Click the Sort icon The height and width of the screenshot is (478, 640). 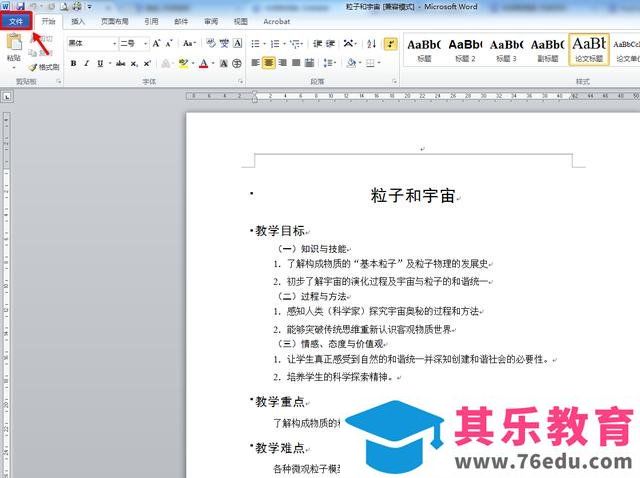[x=371, y=43]
